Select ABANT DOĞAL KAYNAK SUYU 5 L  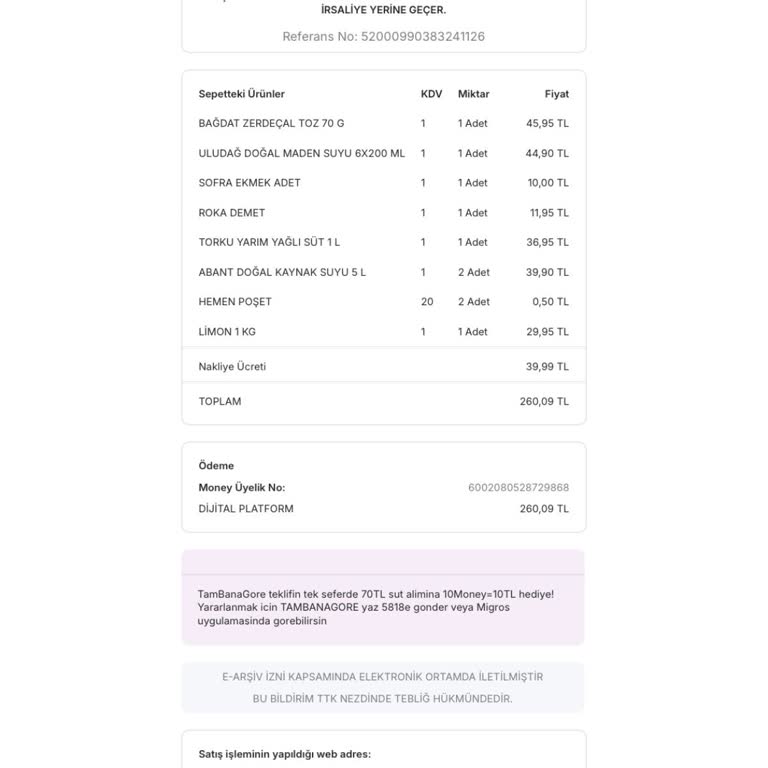click(x=282, y=272)
